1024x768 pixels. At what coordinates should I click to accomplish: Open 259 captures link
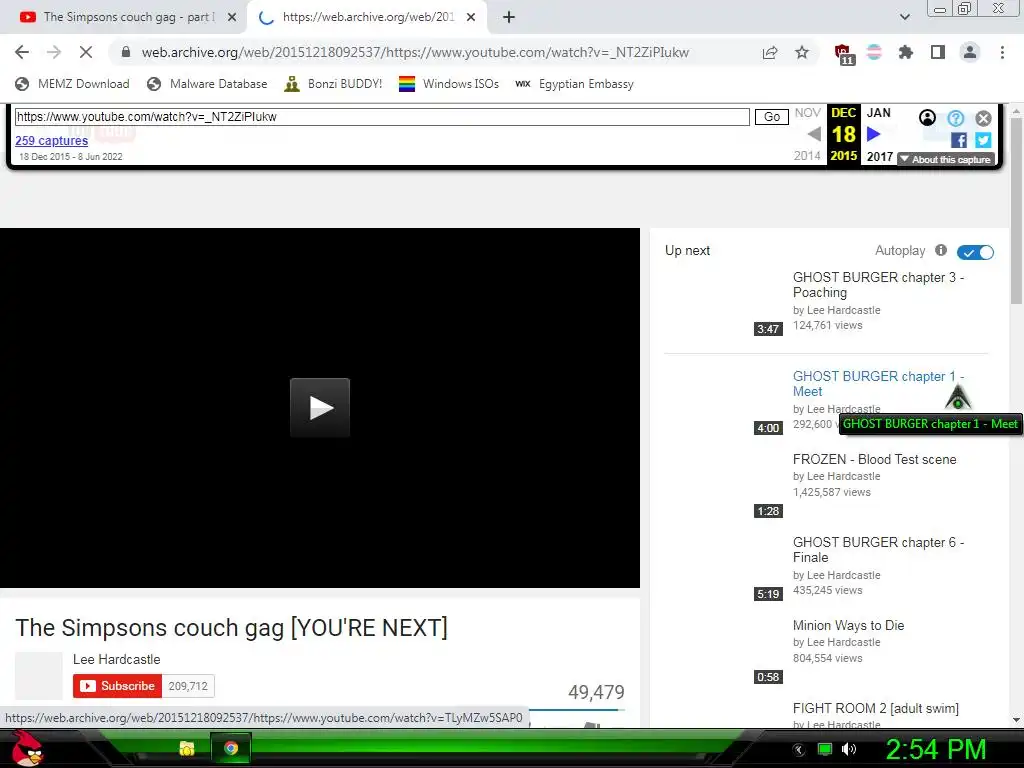click(x=52, y=140)
